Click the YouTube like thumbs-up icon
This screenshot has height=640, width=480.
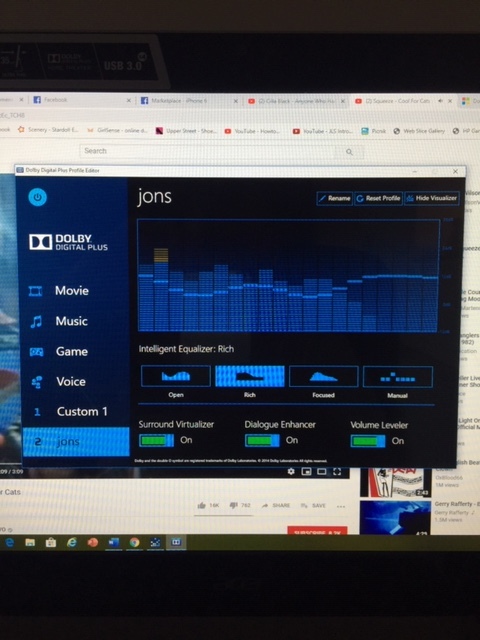point(201,506)
